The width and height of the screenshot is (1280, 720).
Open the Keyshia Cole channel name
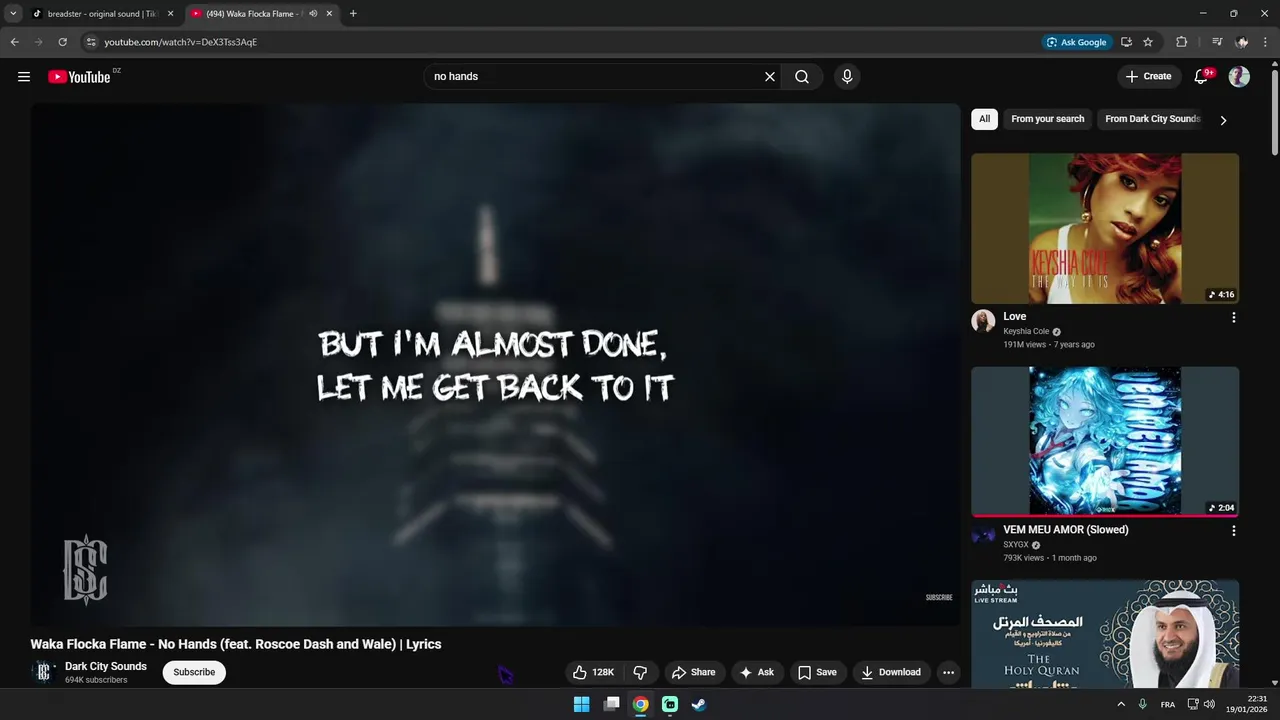click(1026, 332)
